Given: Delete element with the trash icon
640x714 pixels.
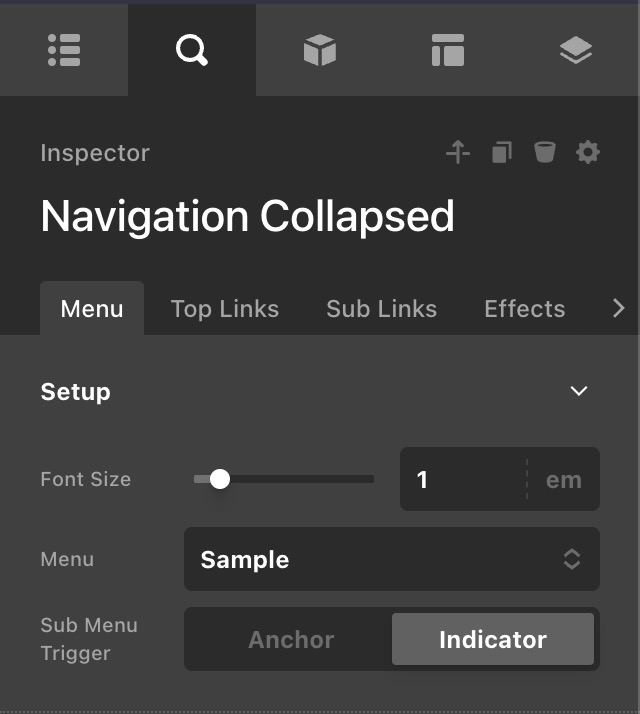Looking at the screenshot, I should click(x=544, y=152).
